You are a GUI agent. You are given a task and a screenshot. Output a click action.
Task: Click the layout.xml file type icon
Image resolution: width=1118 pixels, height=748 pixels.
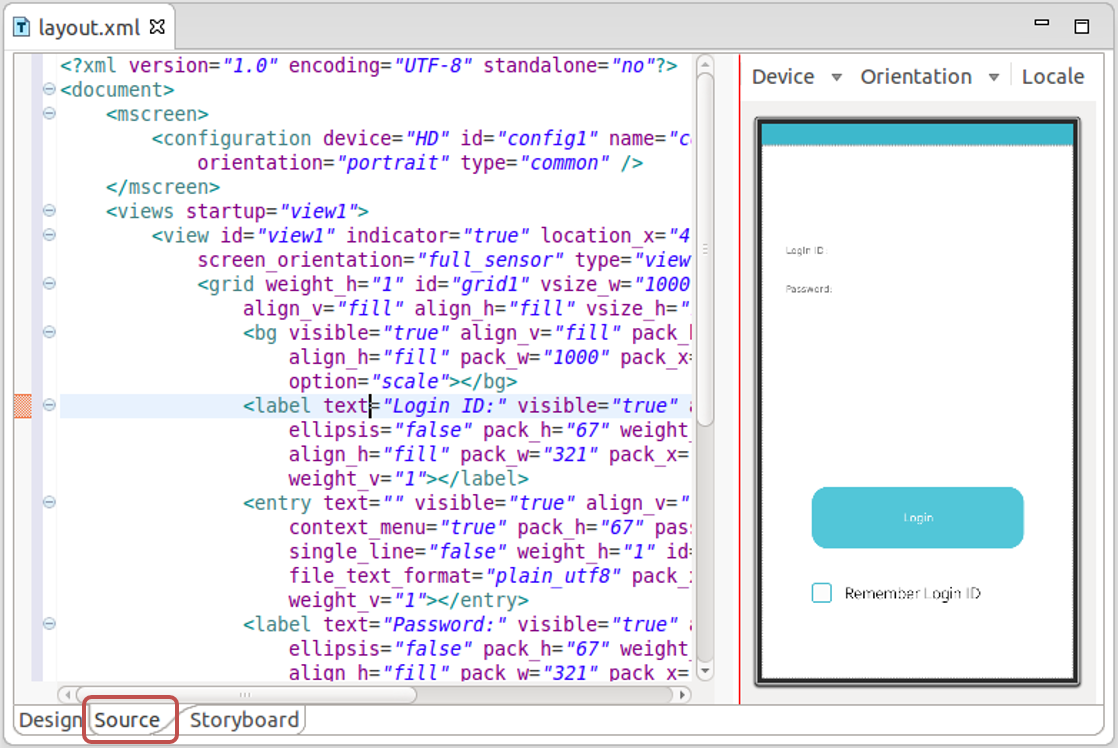coord(22,27)
